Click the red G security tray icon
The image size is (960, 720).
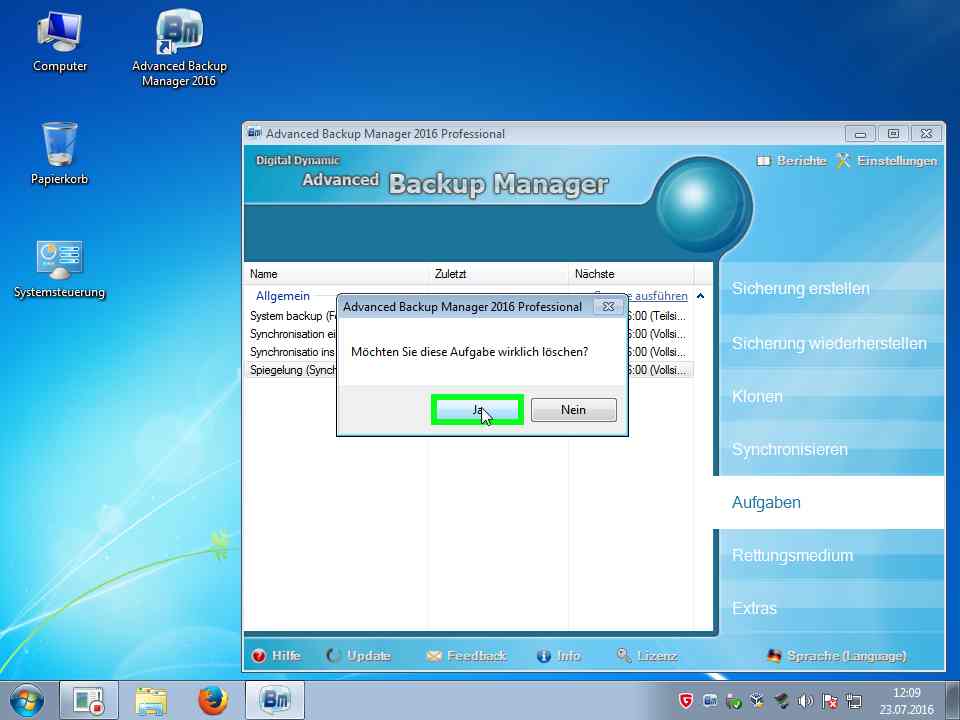[686, 700]
